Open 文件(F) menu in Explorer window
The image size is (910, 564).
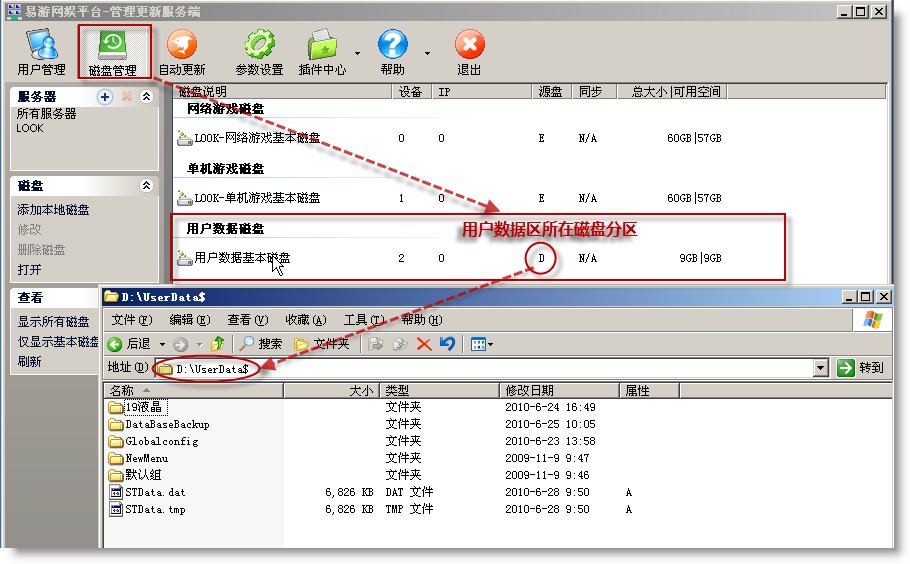tap(132, 320)
